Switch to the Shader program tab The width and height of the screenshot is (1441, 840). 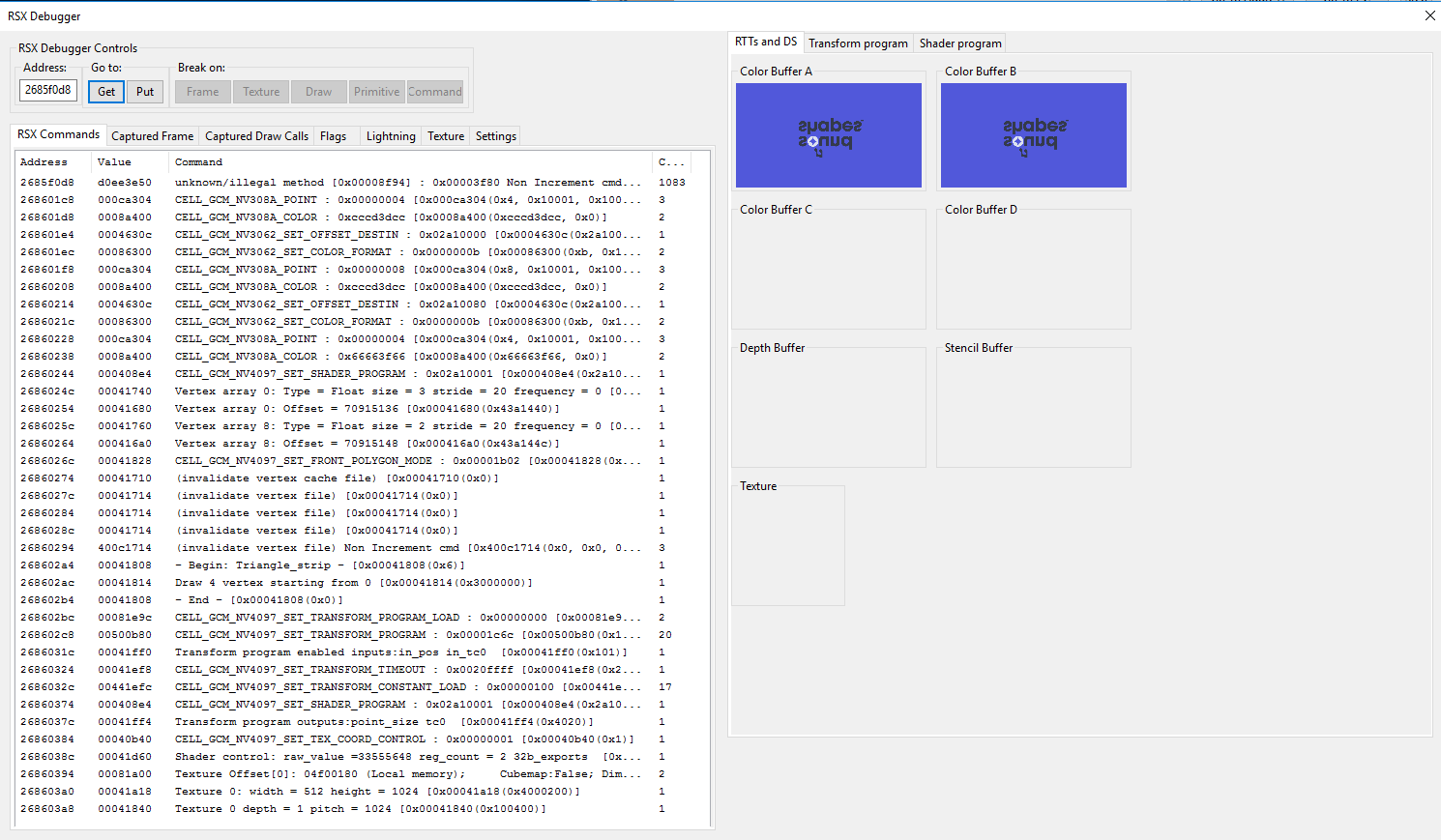click(x=959, y=43)
